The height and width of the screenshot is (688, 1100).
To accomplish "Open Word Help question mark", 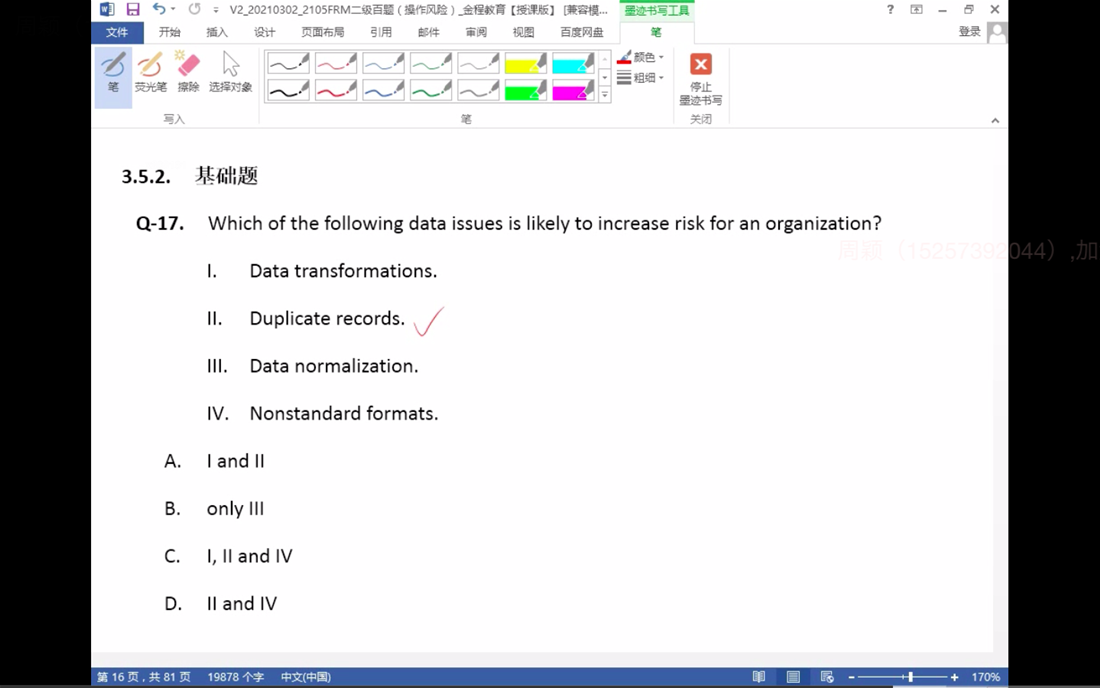I will pos(890,9).
